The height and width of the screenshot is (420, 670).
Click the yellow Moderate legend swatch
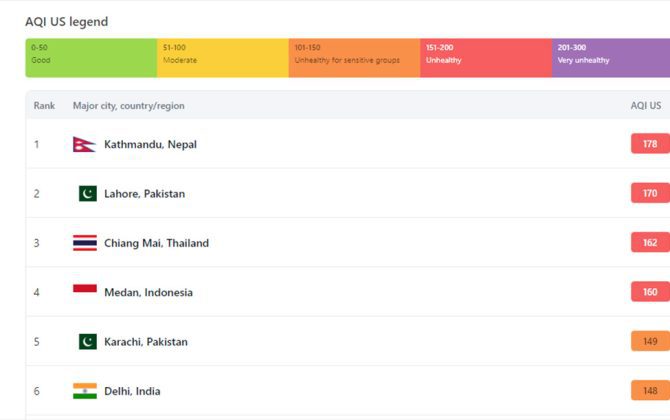(x=222, y=58)
